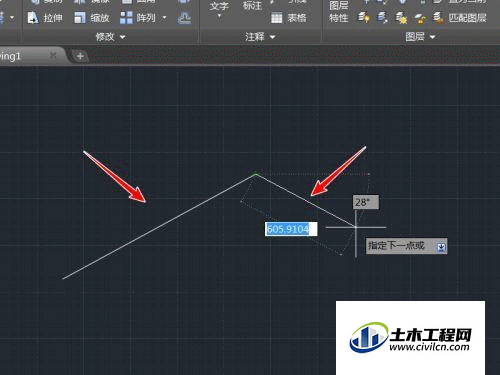Open 图层特性 (Layer Properties)

(x=339, y=11)
